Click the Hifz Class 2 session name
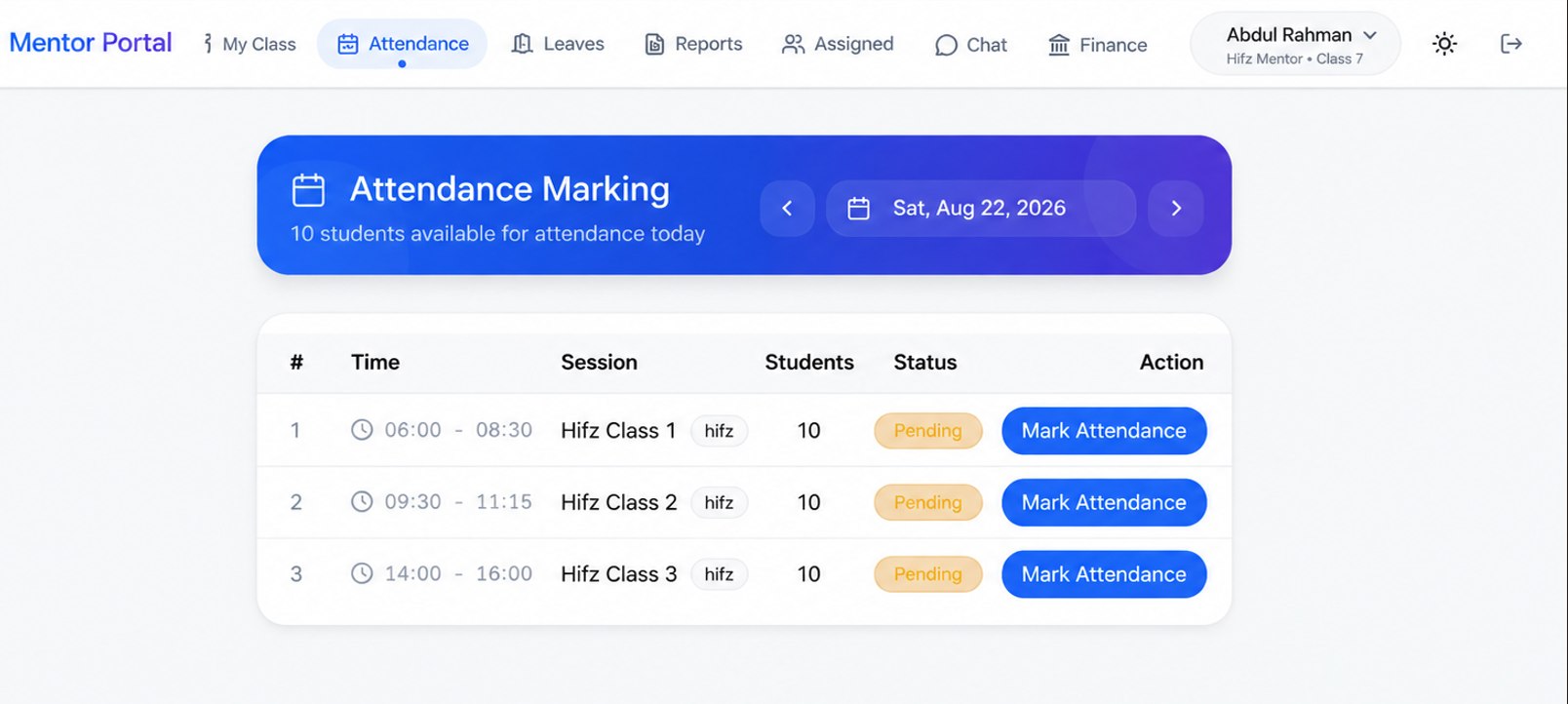1568x704 pixels. click(x=618, y=502)
